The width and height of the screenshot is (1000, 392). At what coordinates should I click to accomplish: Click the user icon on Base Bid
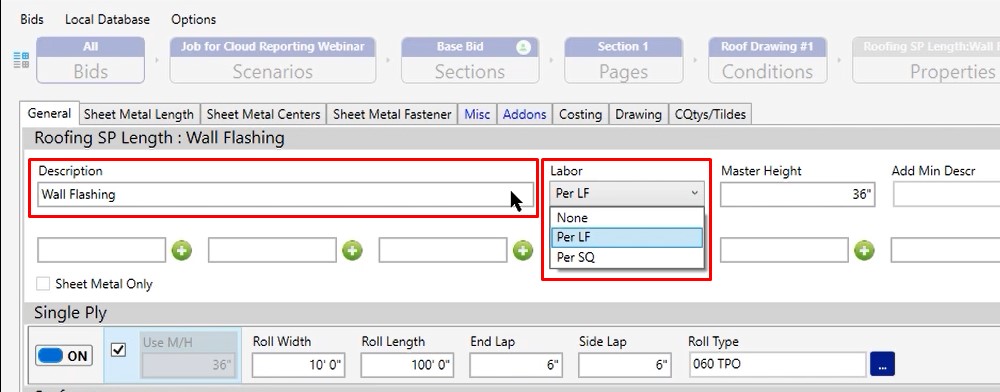pyautogui.click(x=523, y=47)
